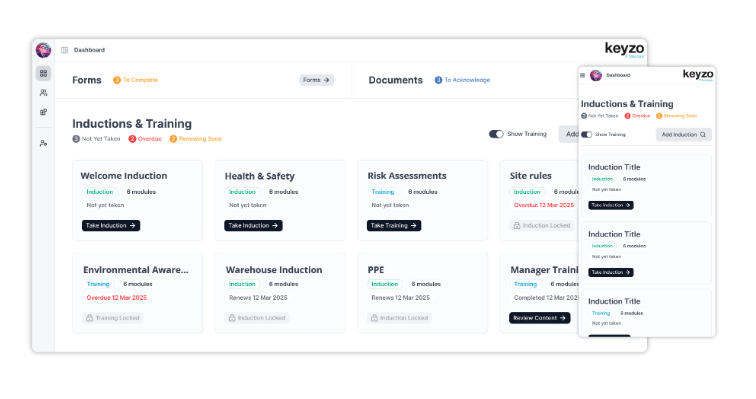The height and width of the screenshot is (399, 756).
Task: Click the blue To Acknowledge badge number
Action: click(438, 80)
